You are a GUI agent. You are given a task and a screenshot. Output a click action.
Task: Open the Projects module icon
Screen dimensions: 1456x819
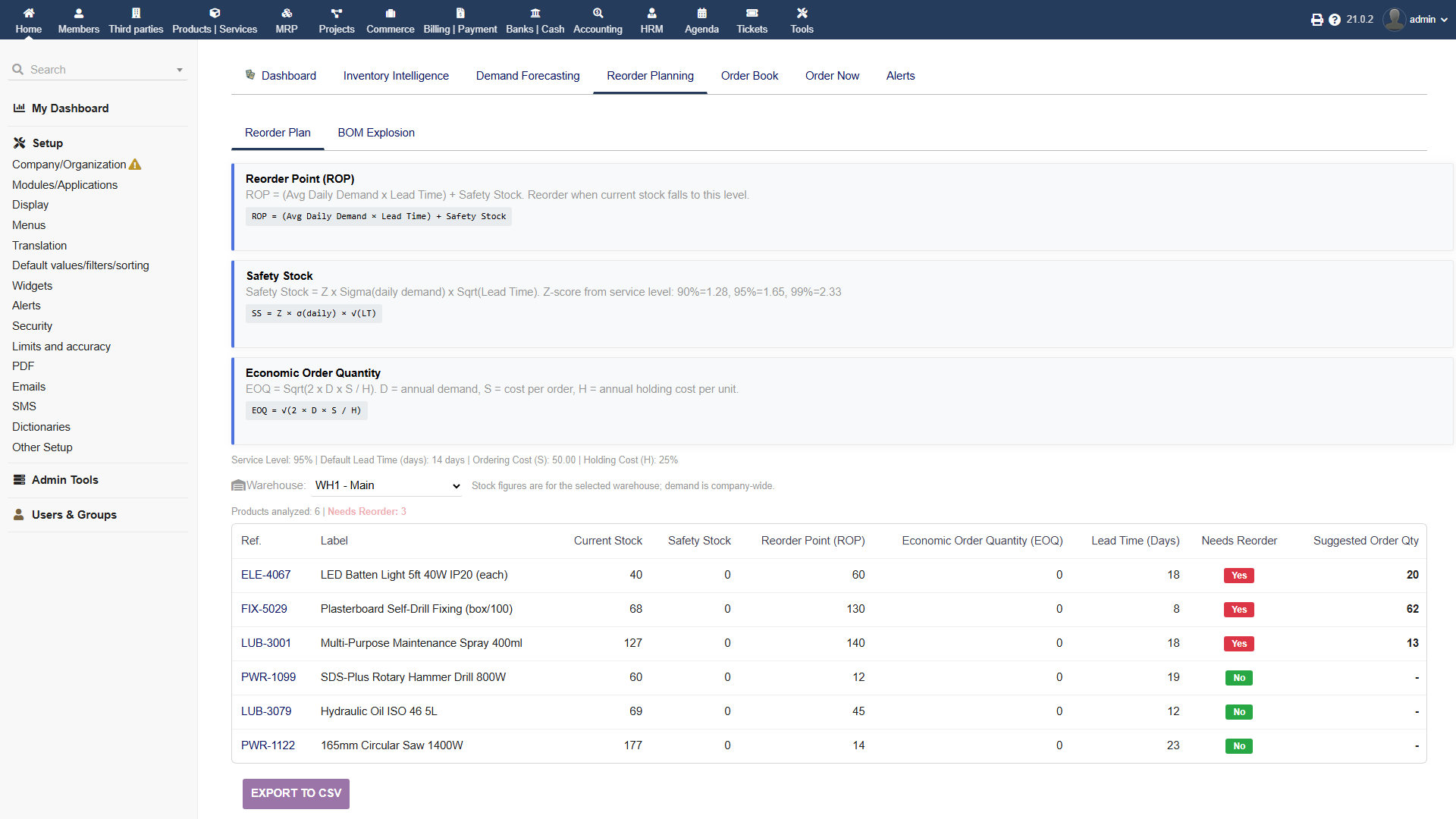tap(337, 13)
